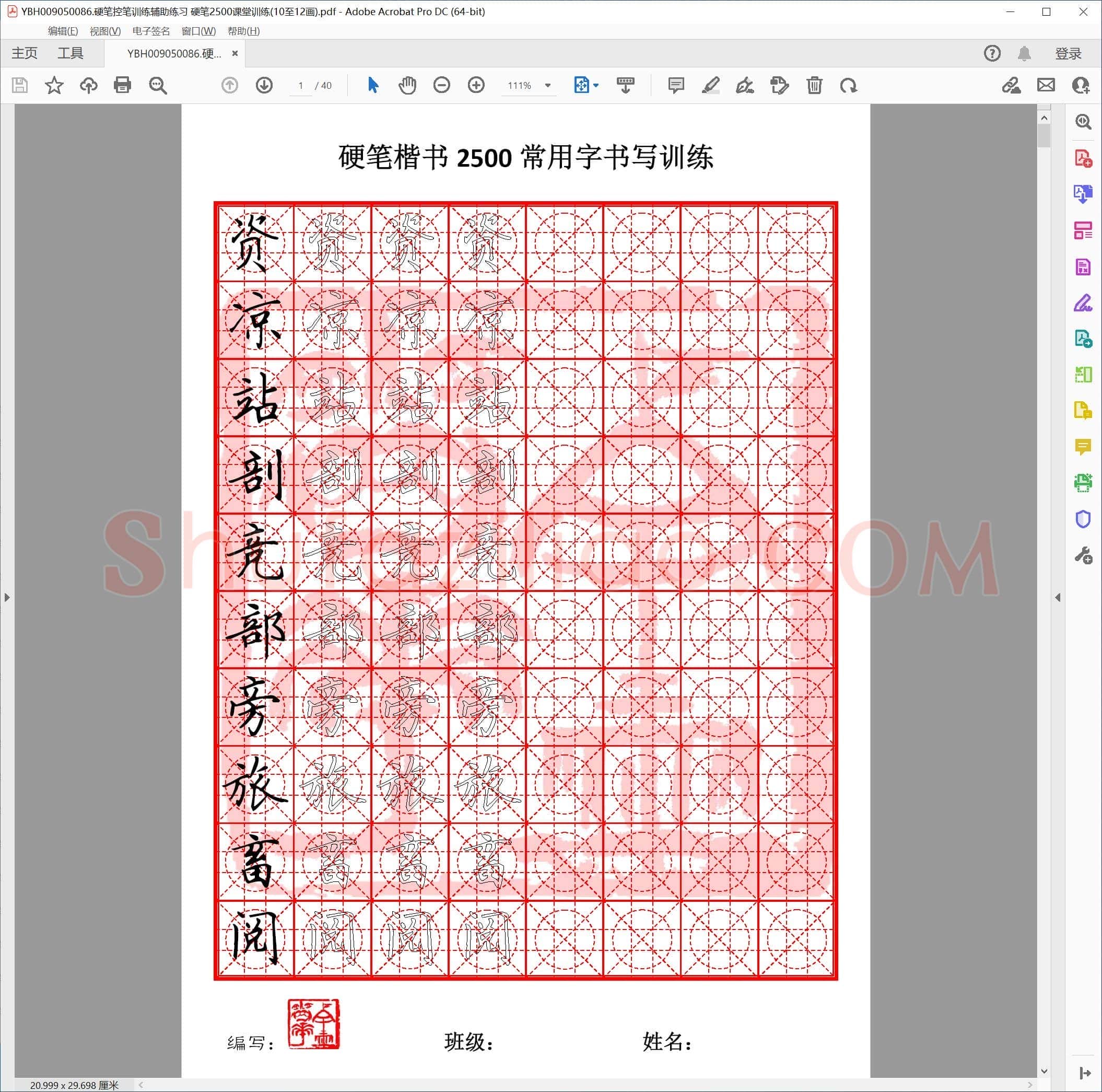Open the Create PDF tool in sidebar
The image size is (1102, 1092).
1083,158
